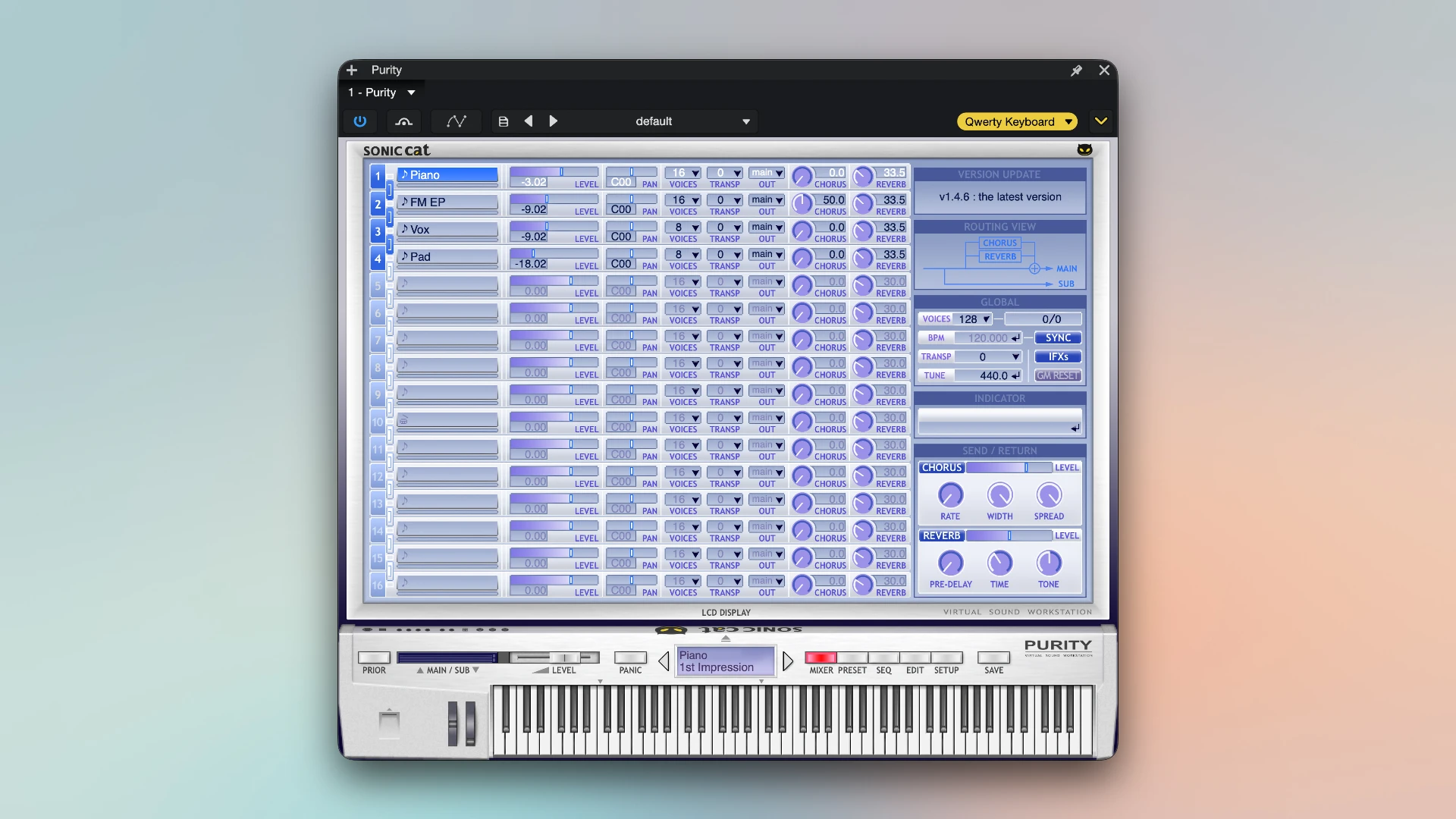This screenshot has width=1456, height=819.
Task: Open the Piano row VOICES dropdown
Action: point(682,173)
